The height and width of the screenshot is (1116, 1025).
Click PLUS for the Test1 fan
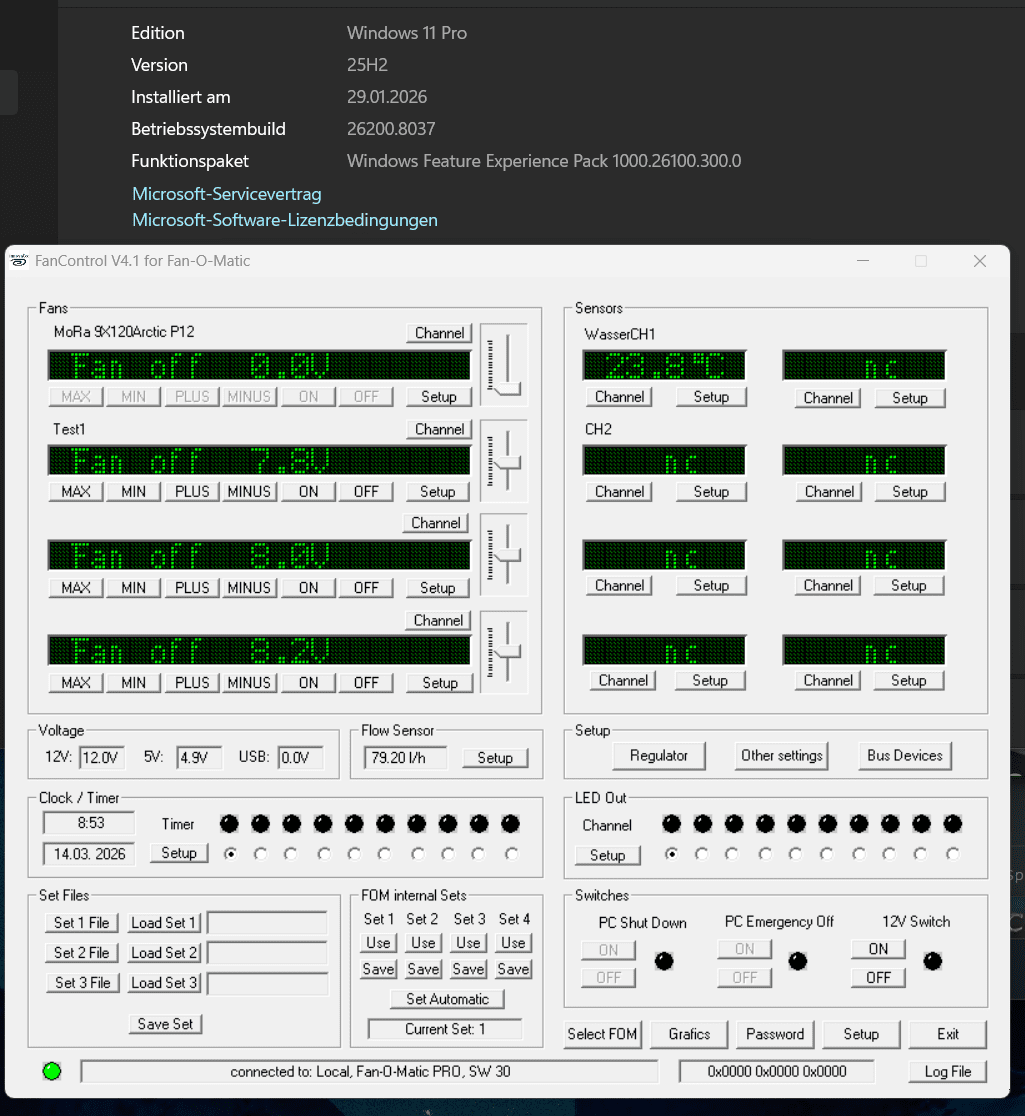(192, 492)
